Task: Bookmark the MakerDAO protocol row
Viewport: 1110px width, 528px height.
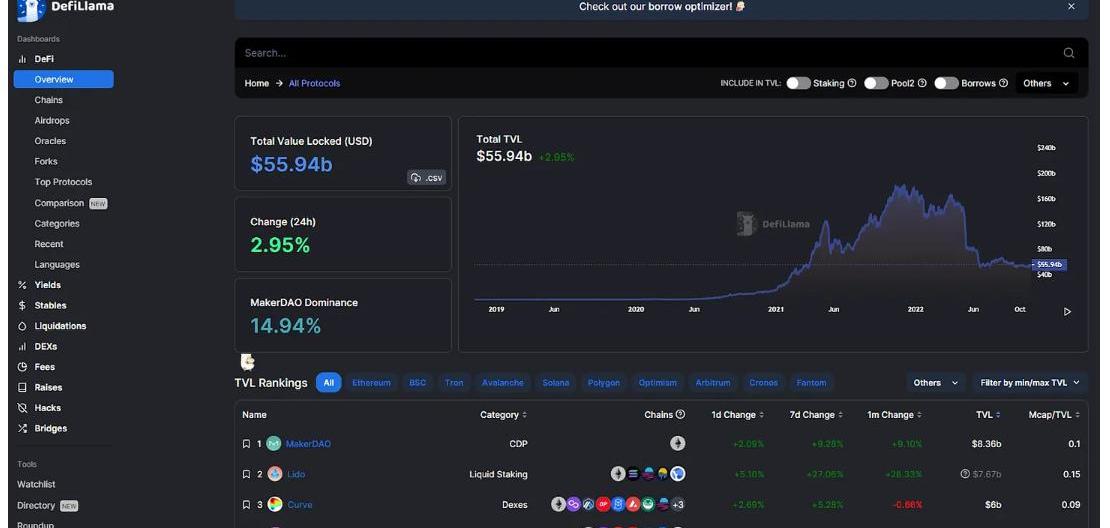Action: coord(246,444)
